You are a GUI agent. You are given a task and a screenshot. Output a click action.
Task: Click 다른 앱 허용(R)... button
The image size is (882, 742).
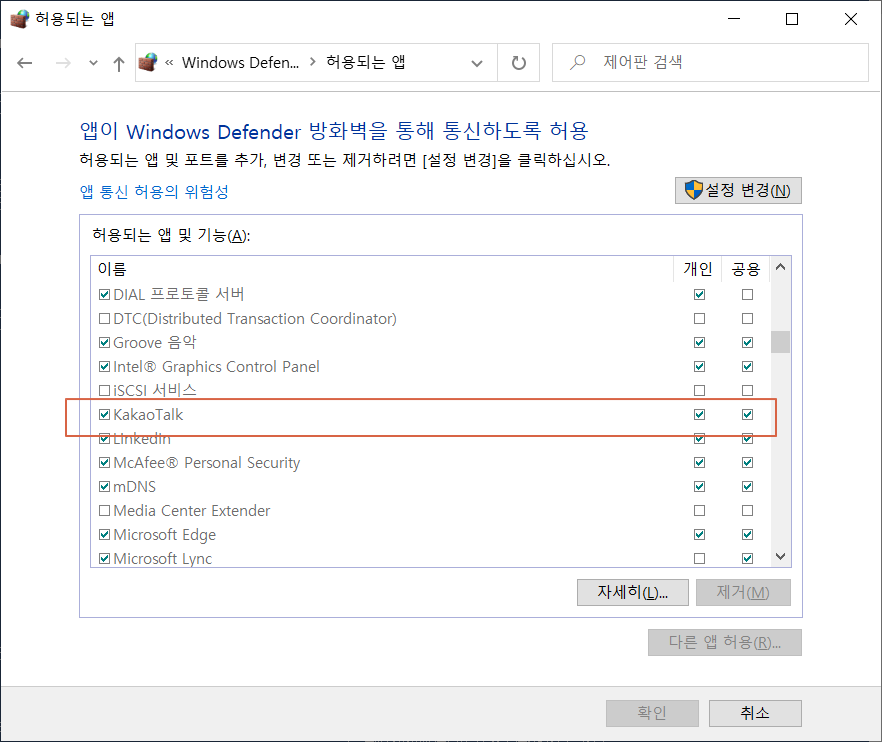point(724,642)
